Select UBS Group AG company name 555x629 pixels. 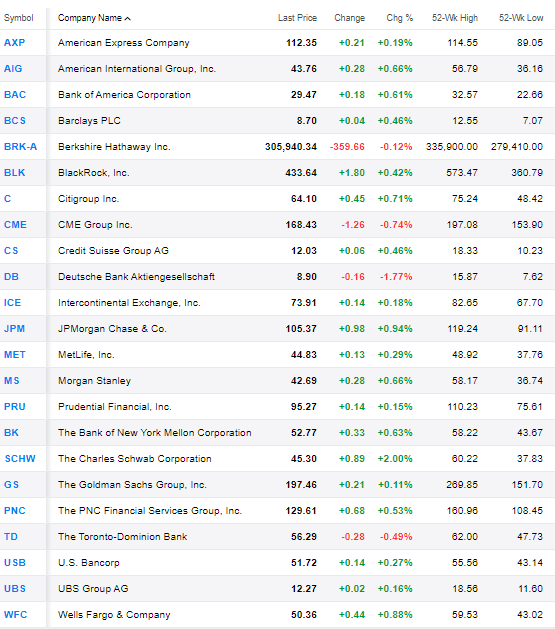[x=93, y=589]
